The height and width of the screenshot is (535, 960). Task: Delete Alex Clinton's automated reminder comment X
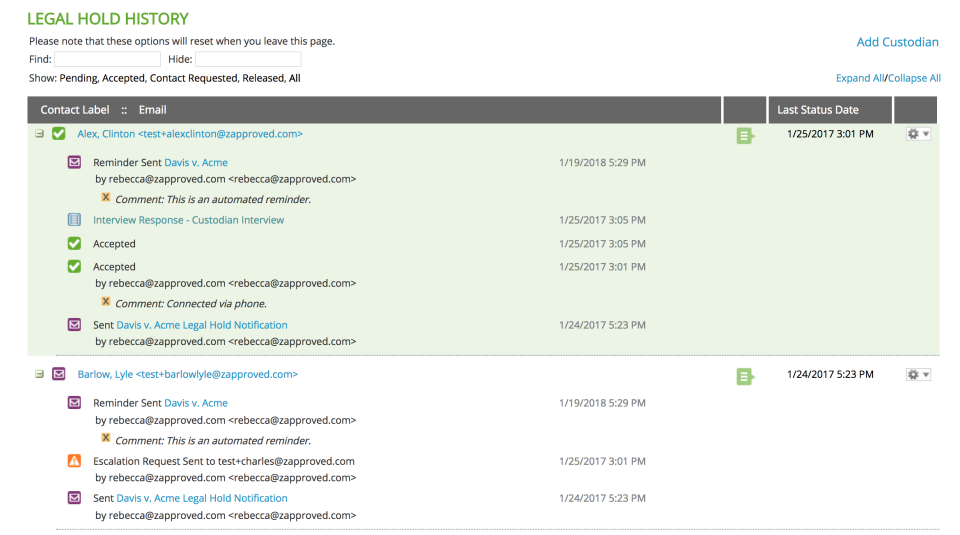(106, 198)
